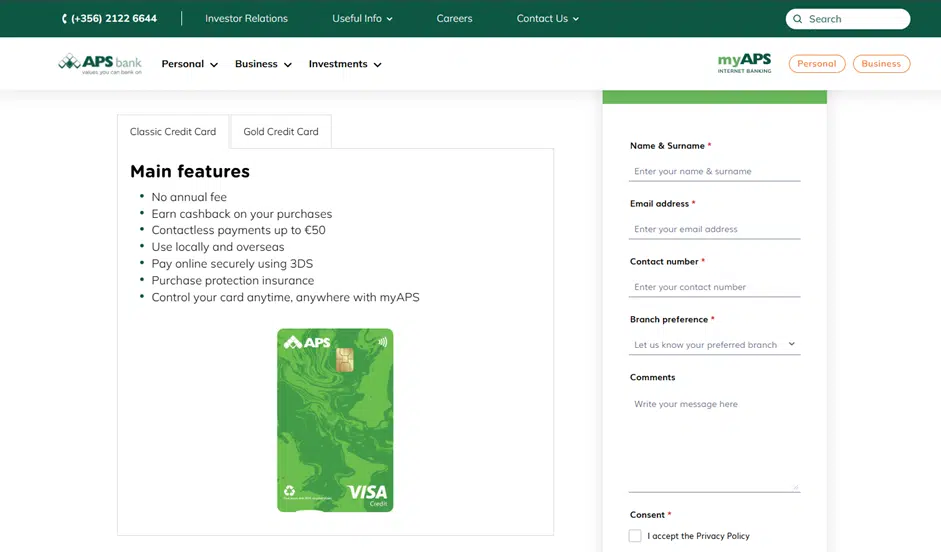
Task: Click the resize handle of the Comments box
Action: [796, 487]
